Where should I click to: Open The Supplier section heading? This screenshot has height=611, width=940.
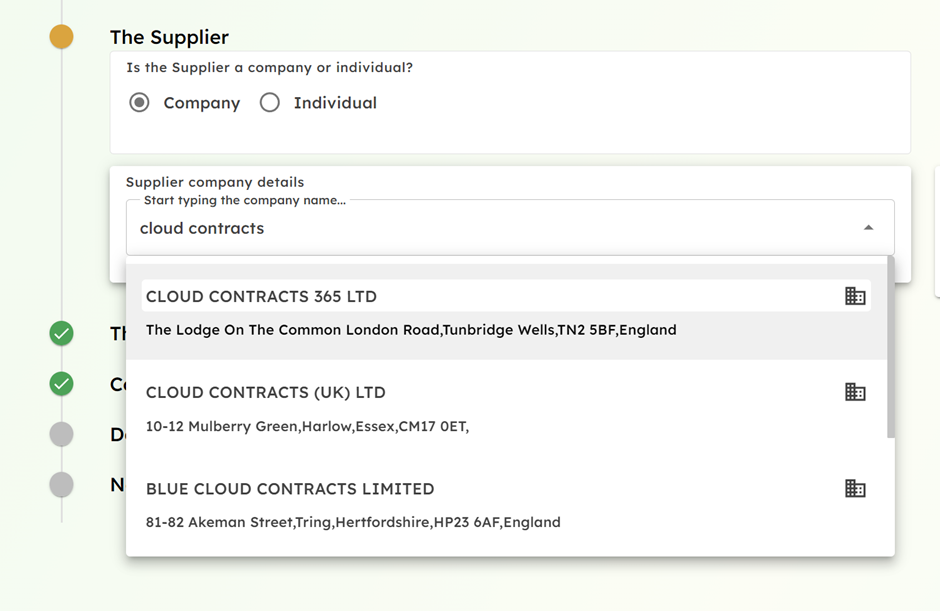pos(169,37)
